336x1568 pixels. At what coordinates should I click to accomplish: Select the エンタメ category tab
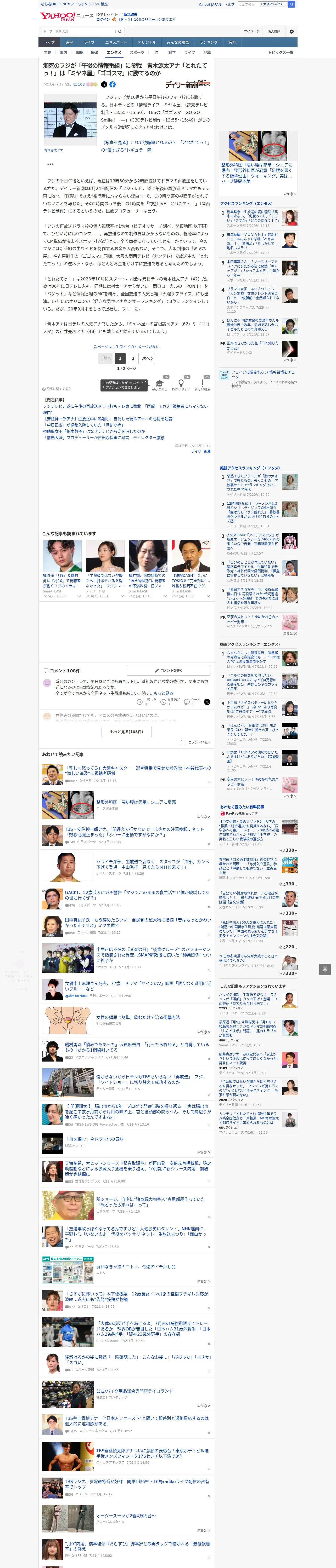click(114, 52)
